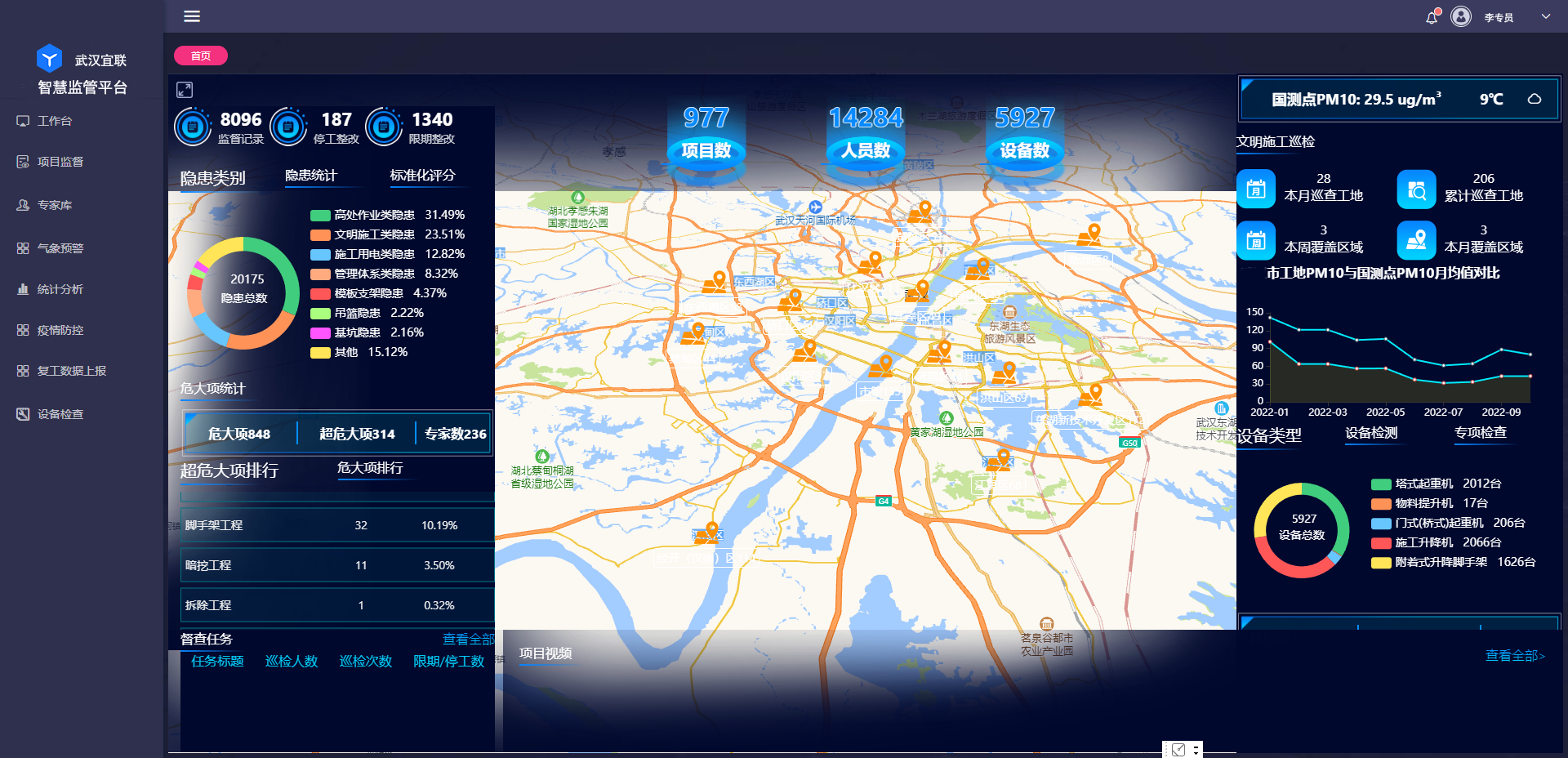Click the 限期/停工数 column header

pyautogui.click(x=449, y=662)
